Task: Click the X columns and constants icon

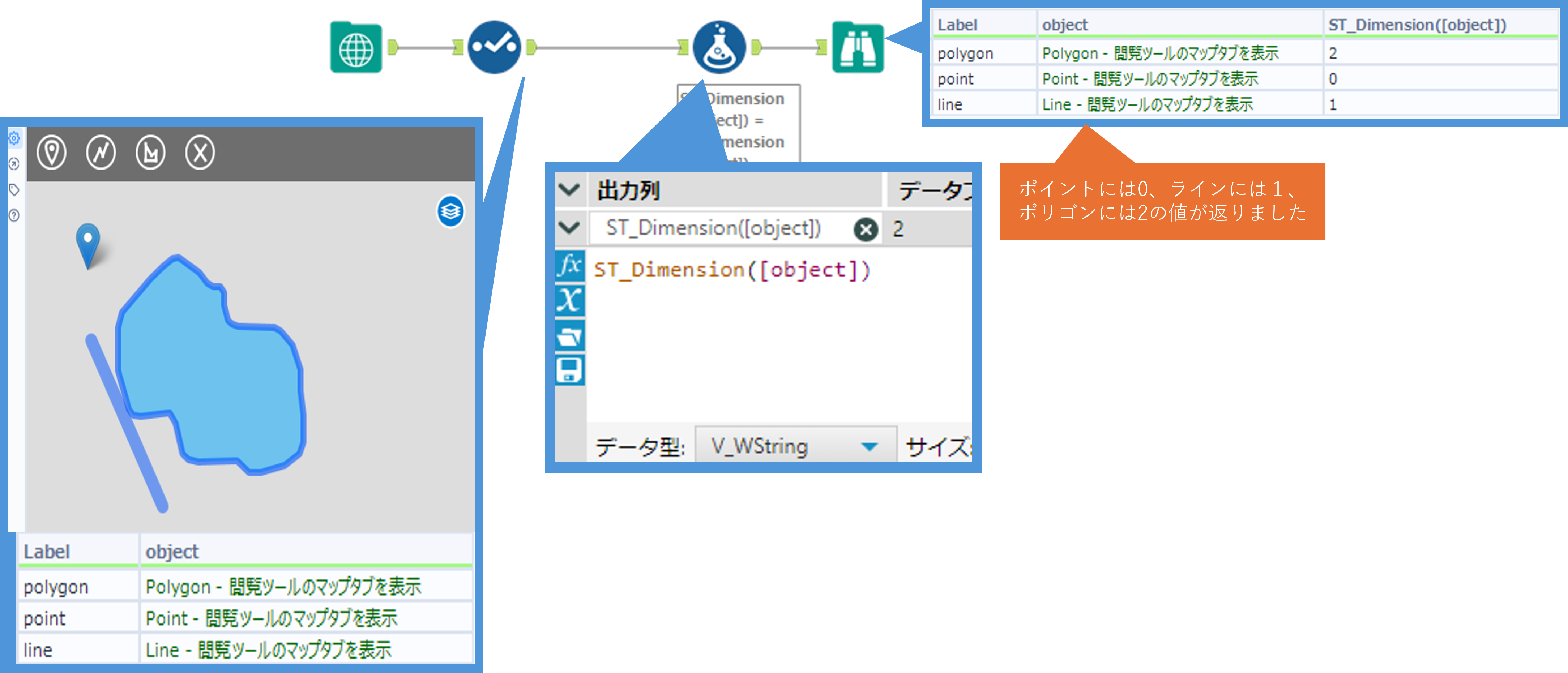Action: (x=570, y=301)
